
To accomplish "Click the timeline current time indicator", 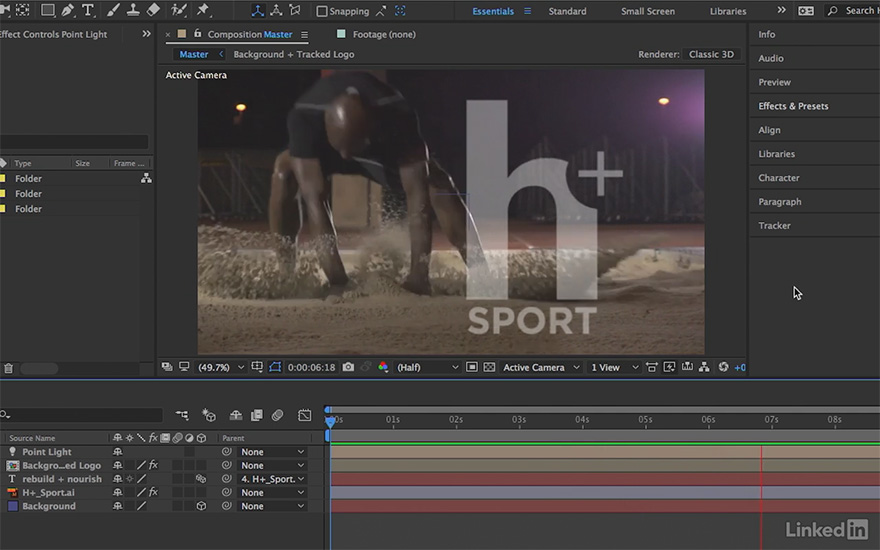I will click(x=331, y=421).
